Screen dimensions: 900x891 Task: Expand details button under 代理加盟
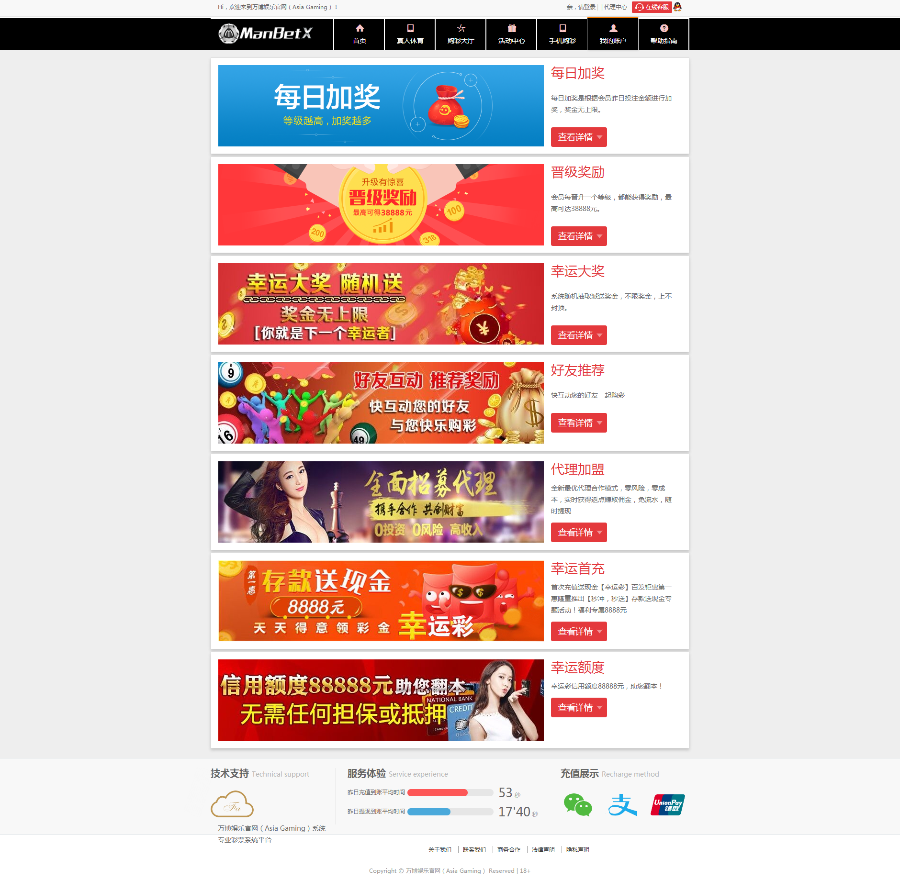(579, 533)
